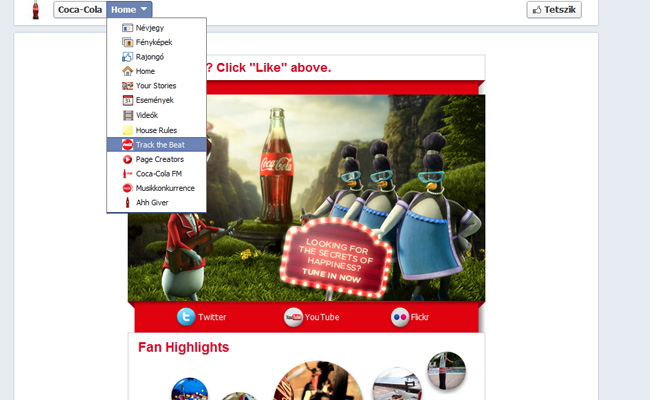Click the Coca-Cola bottle in the banner

[x=276, y=166]
